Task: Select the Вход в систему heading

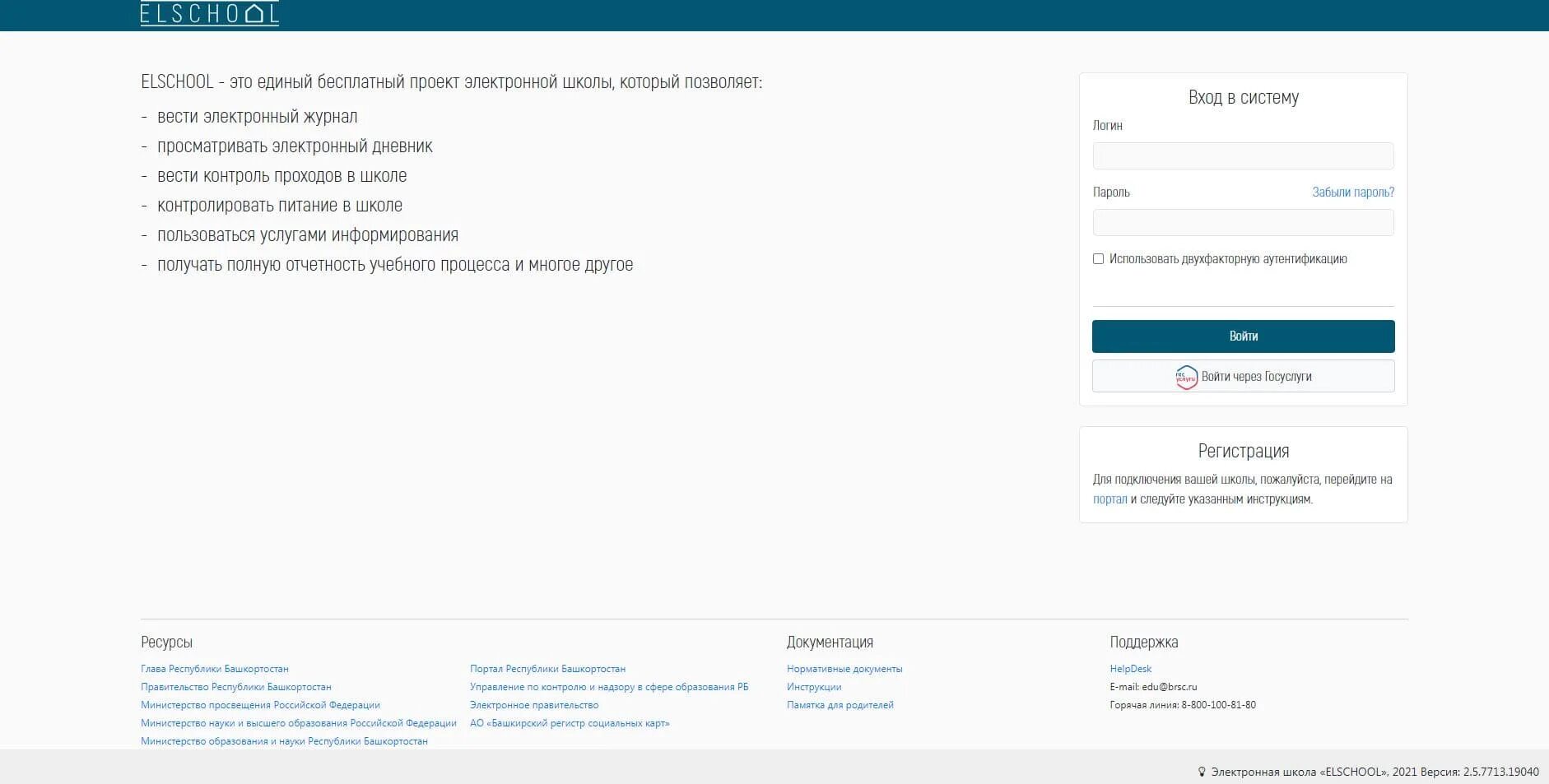Action: (1243, 97)
